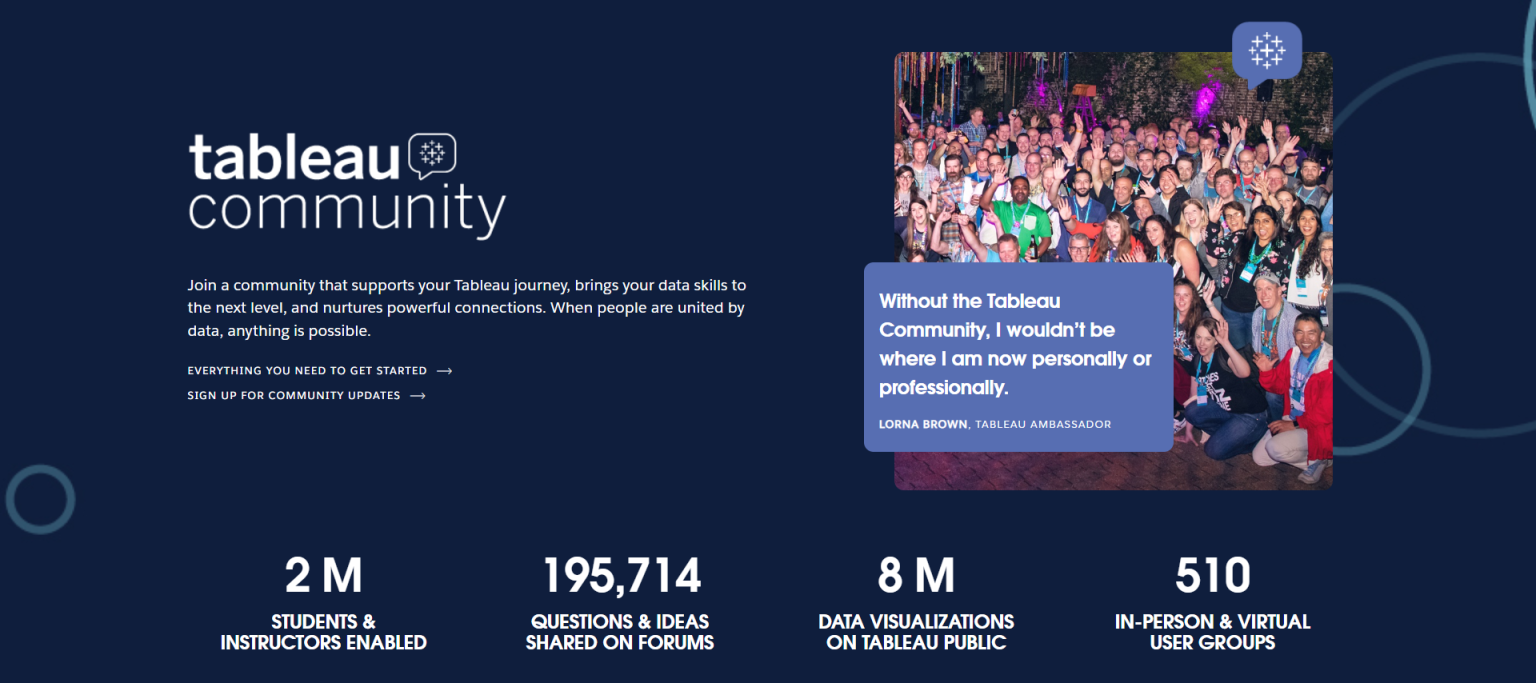
Task: Click the speech bubble icon beside the tableau logo
Action: (x=432, y=155)
